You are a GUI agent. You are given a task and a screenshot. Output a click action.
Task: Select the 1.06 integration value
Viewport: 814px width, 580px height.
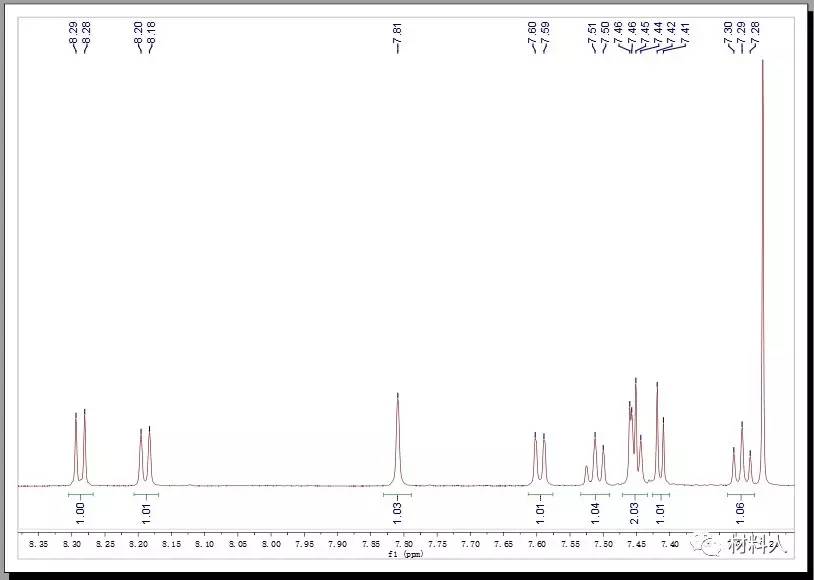coord(741,513)
